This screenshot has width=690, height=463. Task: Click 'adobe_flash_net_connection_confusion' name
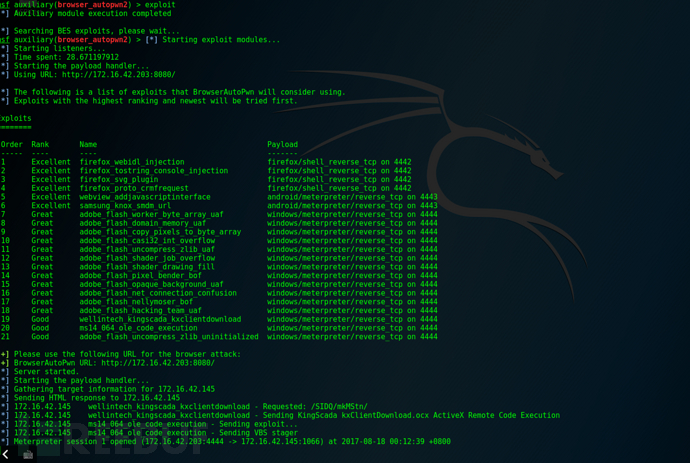click(x=158, y=293)
